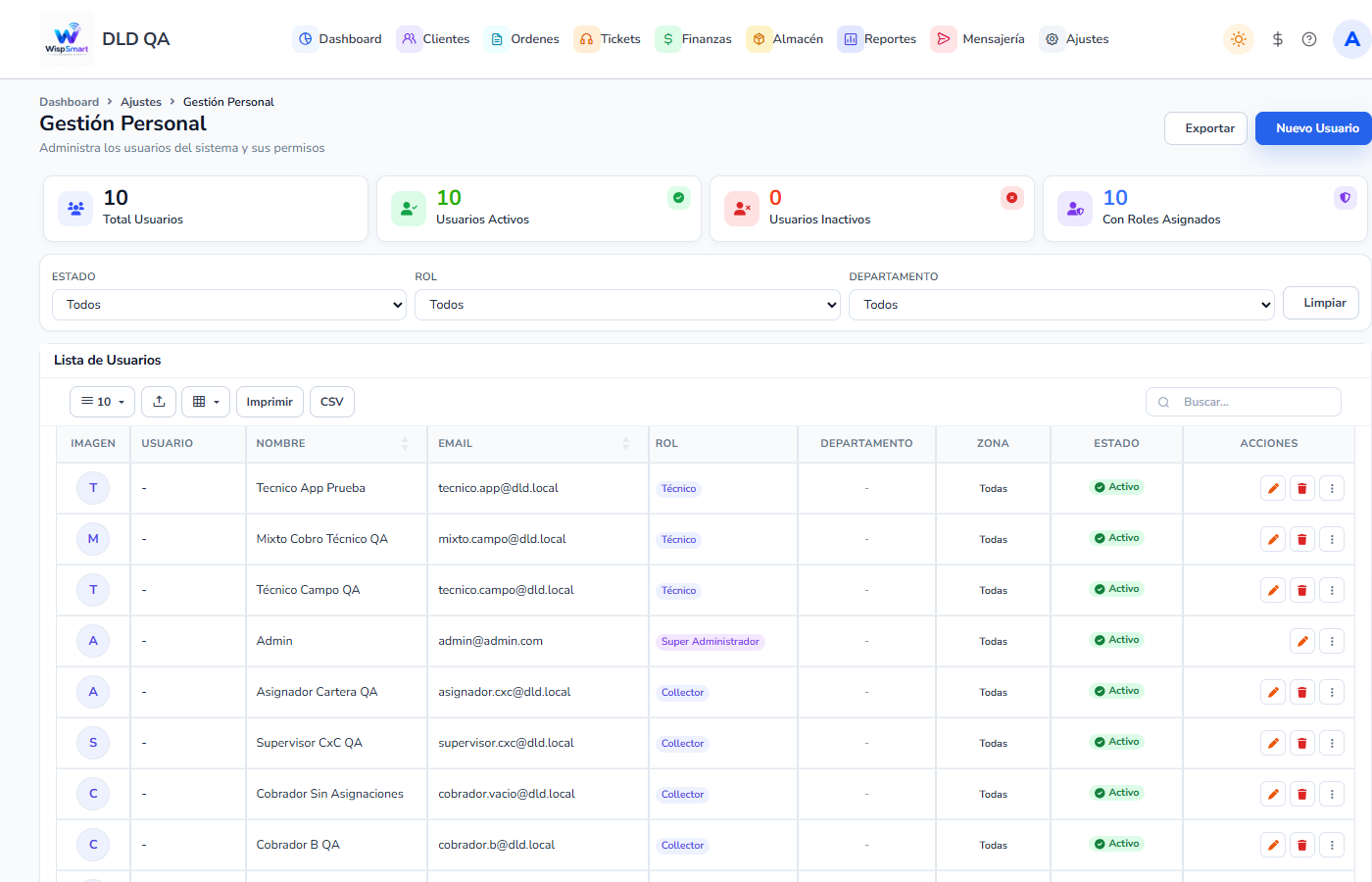The image size is (1372, 882).
Task: Delete the Tecnico App Prueba user
Action: [1302, 488]
